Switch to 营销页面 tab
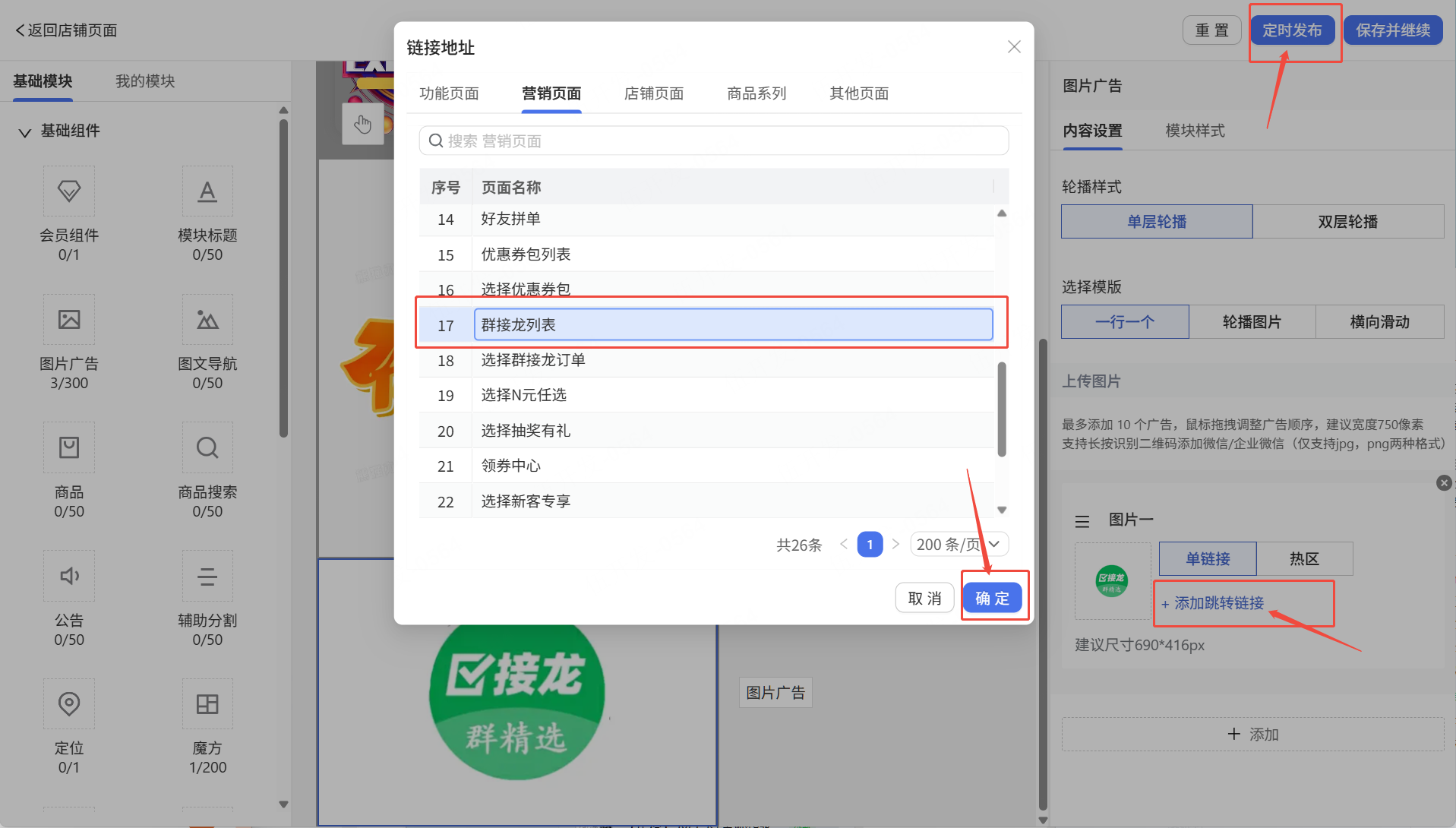Image resolution: width=1456 pixels, height=828 pixels. tap(551, 93)
